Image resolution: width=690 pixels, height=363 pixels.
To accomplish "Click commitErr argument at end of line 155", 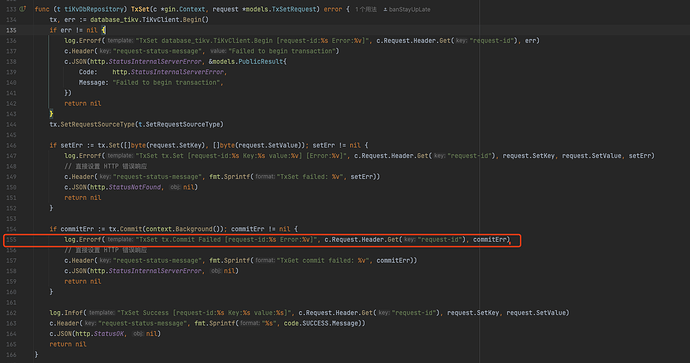I will [490, 239].
